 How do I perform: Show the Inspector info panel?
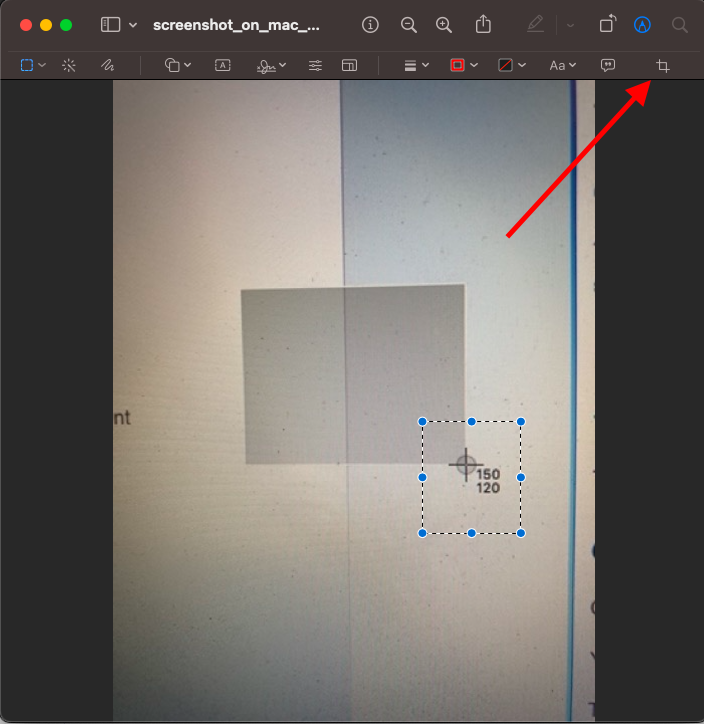370,24
